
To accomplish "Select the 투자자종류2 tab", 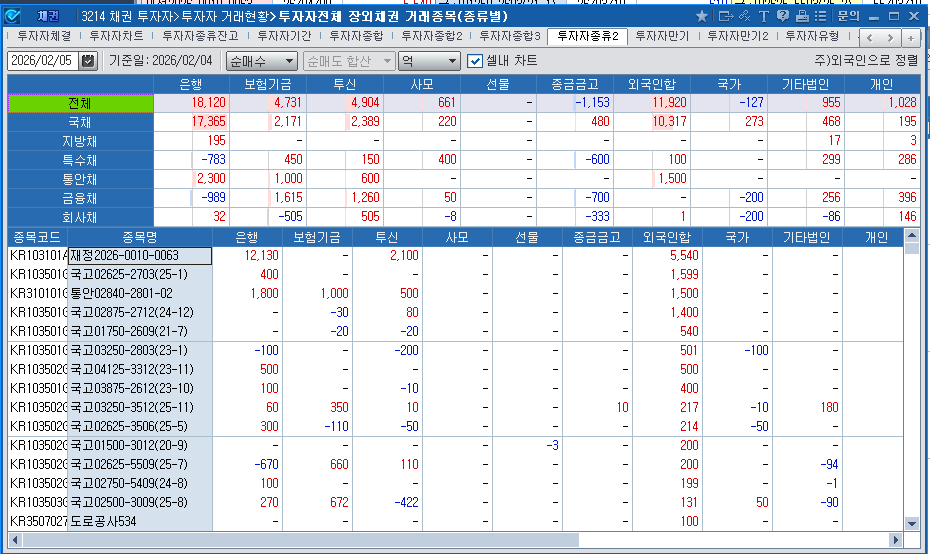I will click(588, 37).
